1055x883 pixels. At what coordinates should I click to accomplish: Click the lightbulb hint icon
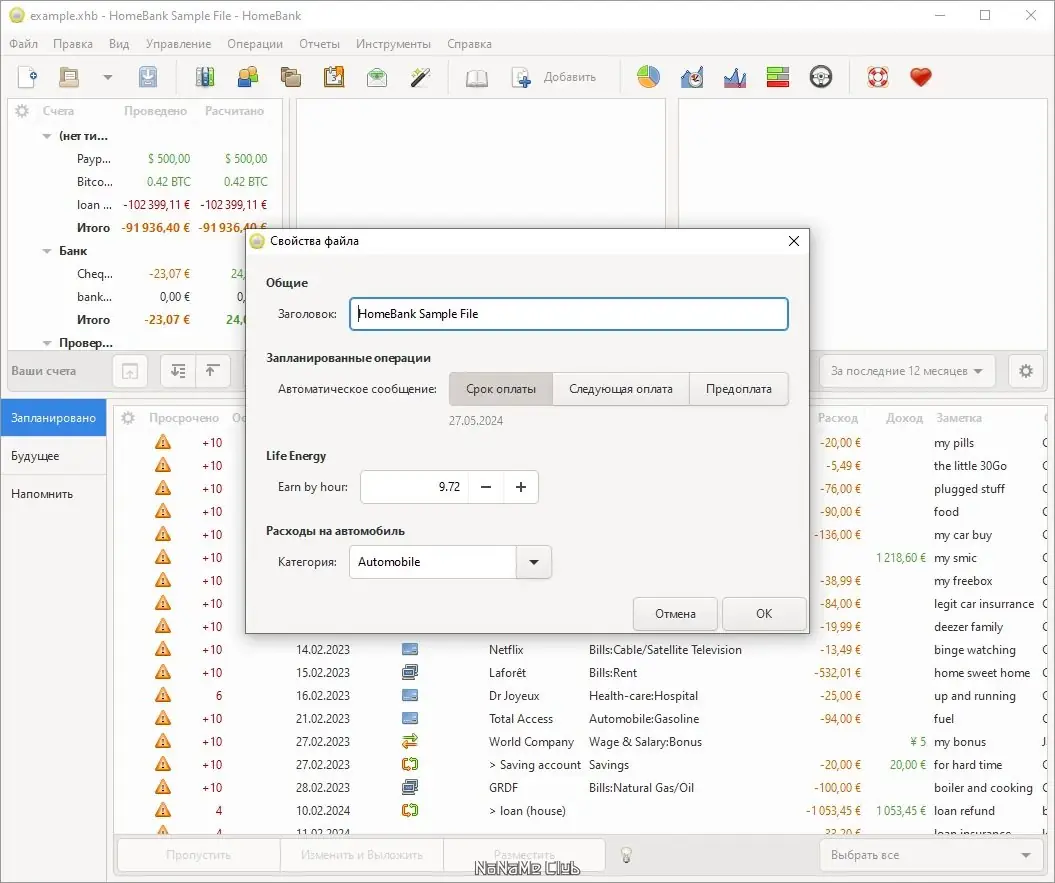[x=626, y=855]
